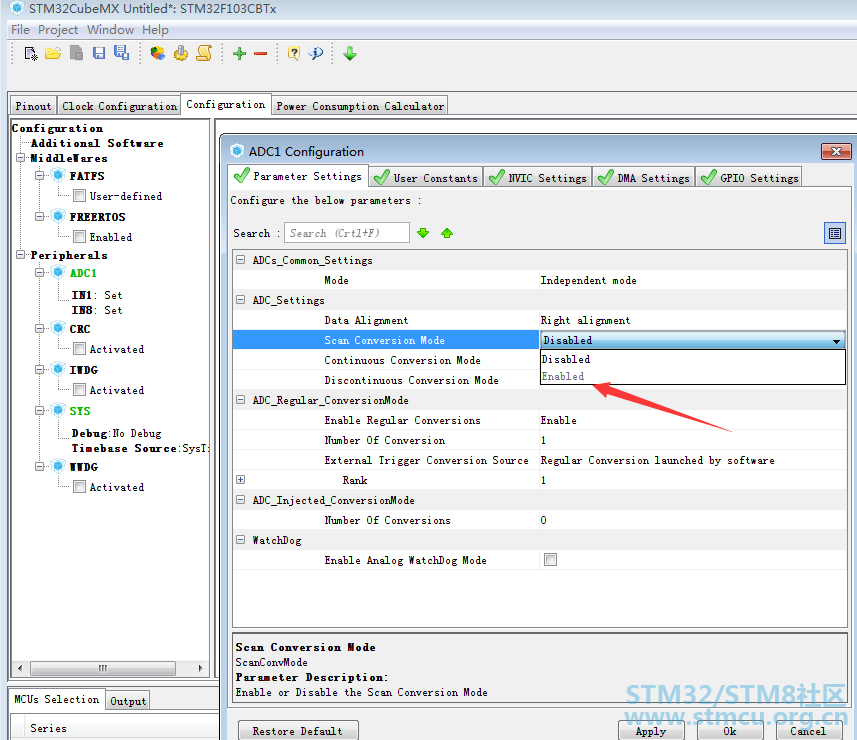
Task: Click the generate report scroll icon
Action: (x=204, y=53)
